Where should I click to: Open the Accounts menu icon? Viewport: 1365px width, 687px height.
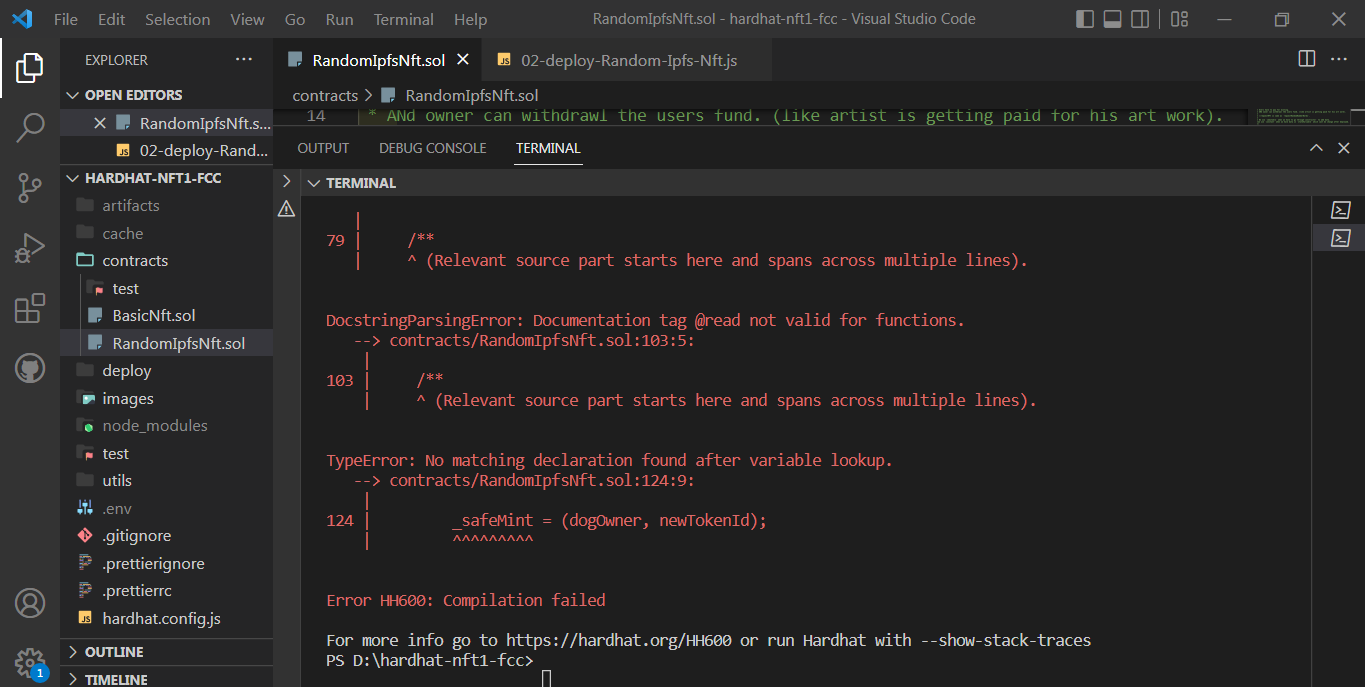point(29,603)
